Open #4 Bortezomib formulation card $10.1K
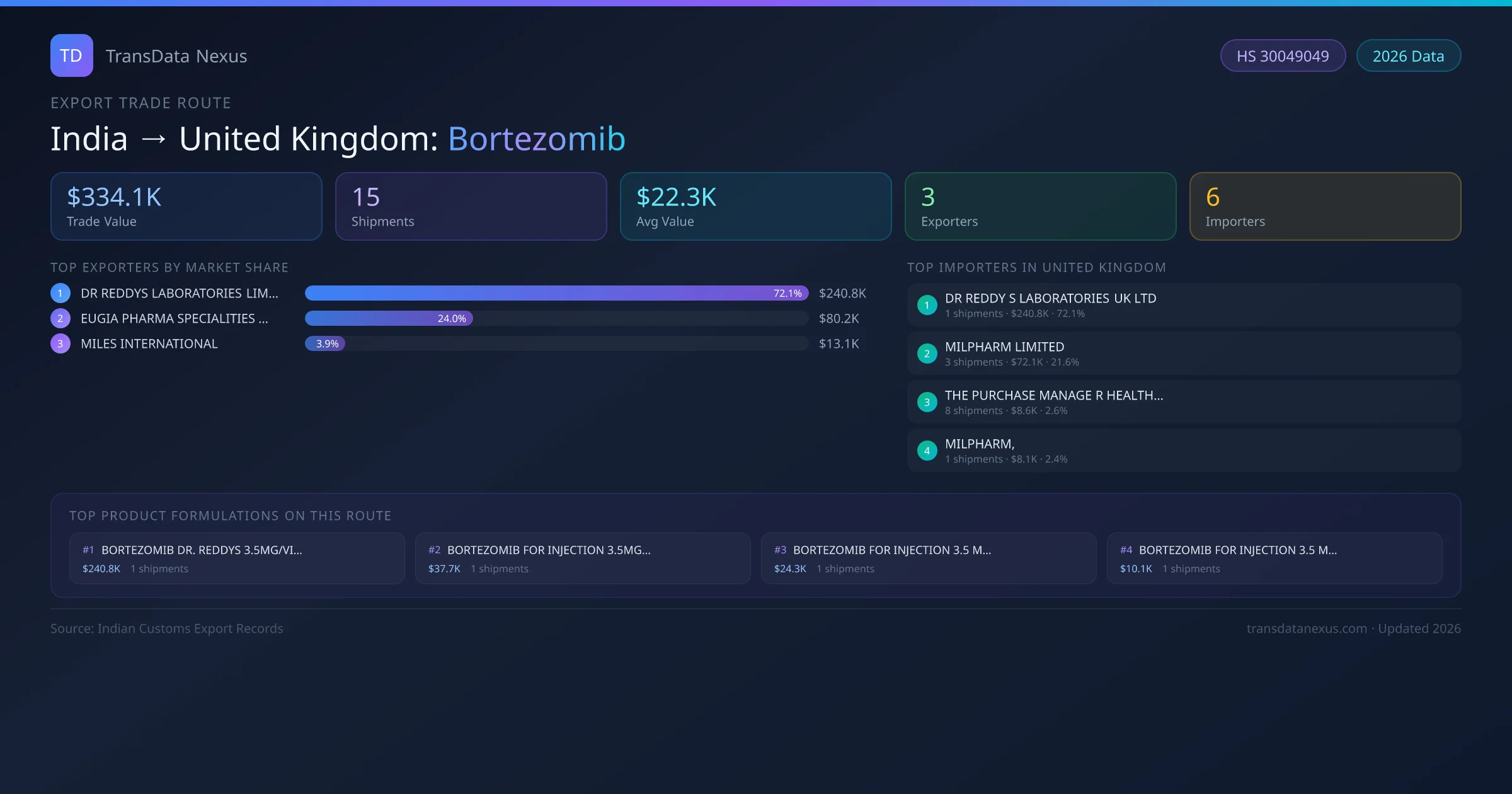Image resolution: width=1512 pixels, height=794 pixels. click(1274, 558)
